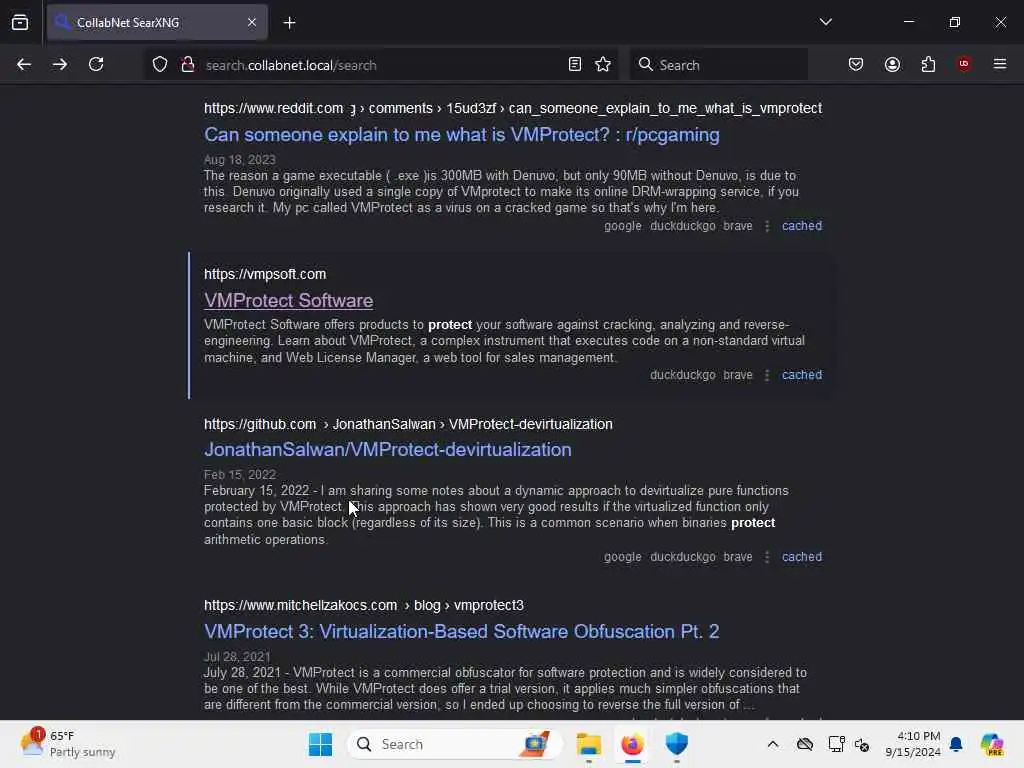The width and height of the screenshot is (1024, 768).
Task: Open the Save to Pocket button
Action: (856, 64)
